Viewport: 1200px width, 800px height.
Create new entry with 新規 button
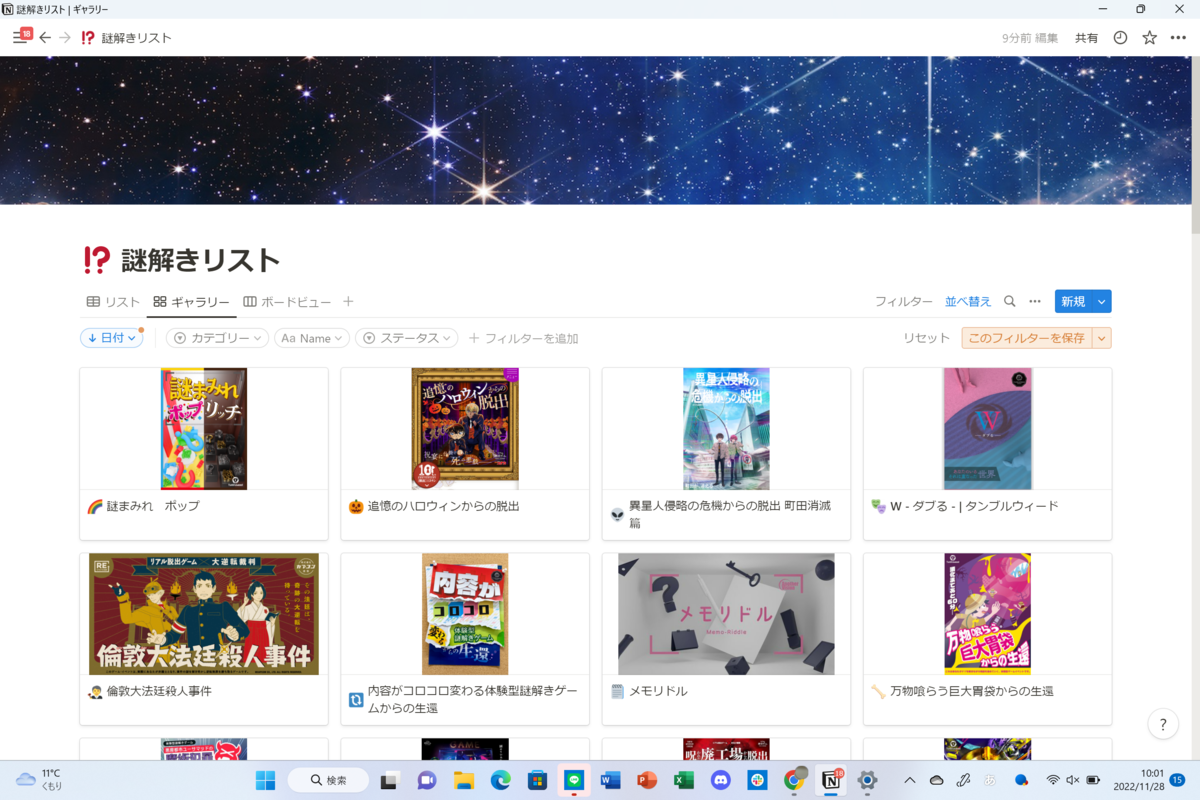click(x=1073, y=301)
